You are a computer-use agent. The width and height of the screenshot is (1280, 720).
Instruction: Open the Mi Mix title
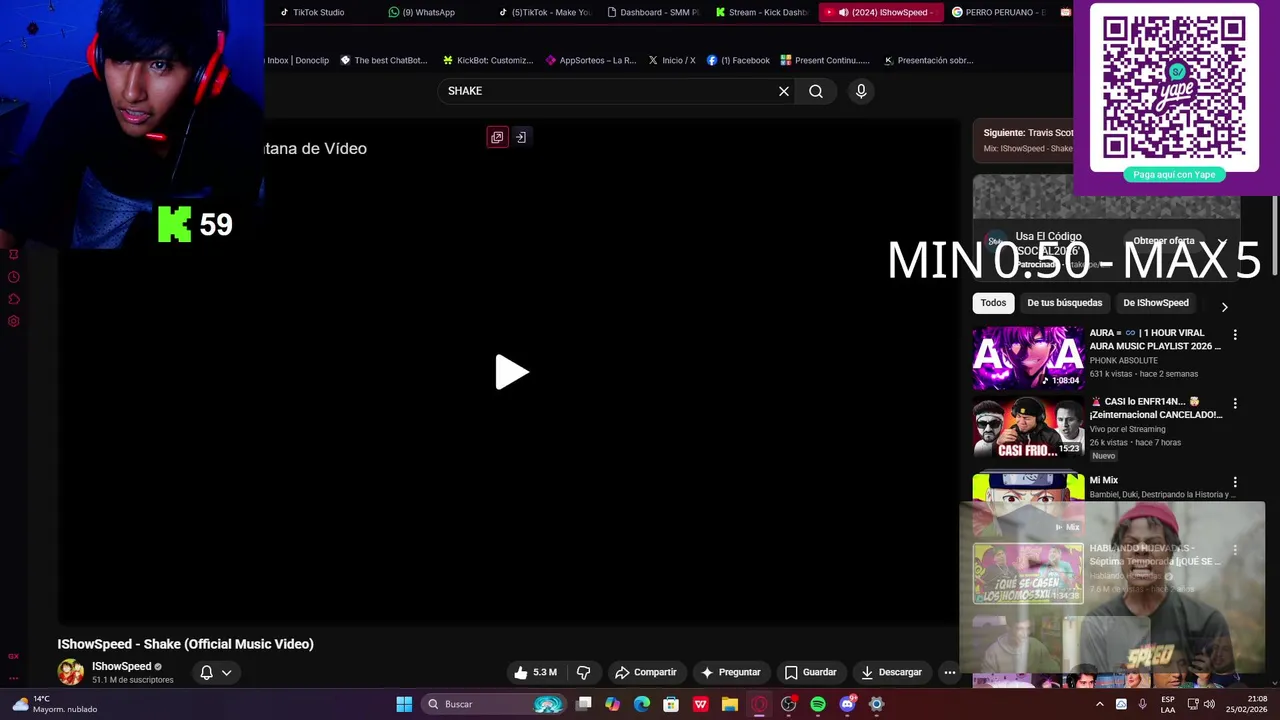tap(1104, 481)
